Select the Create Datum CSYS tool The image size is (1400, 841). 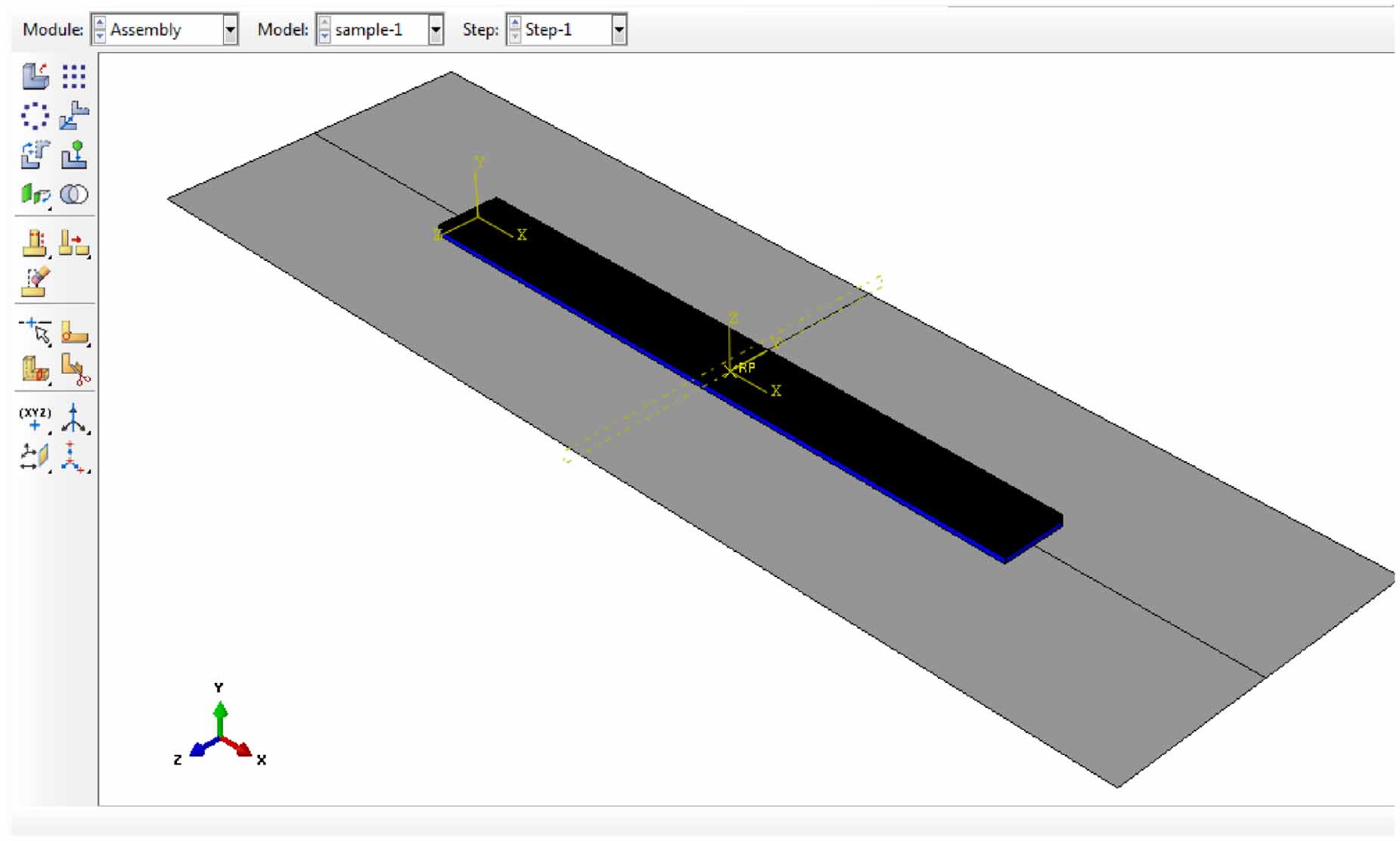74,458
